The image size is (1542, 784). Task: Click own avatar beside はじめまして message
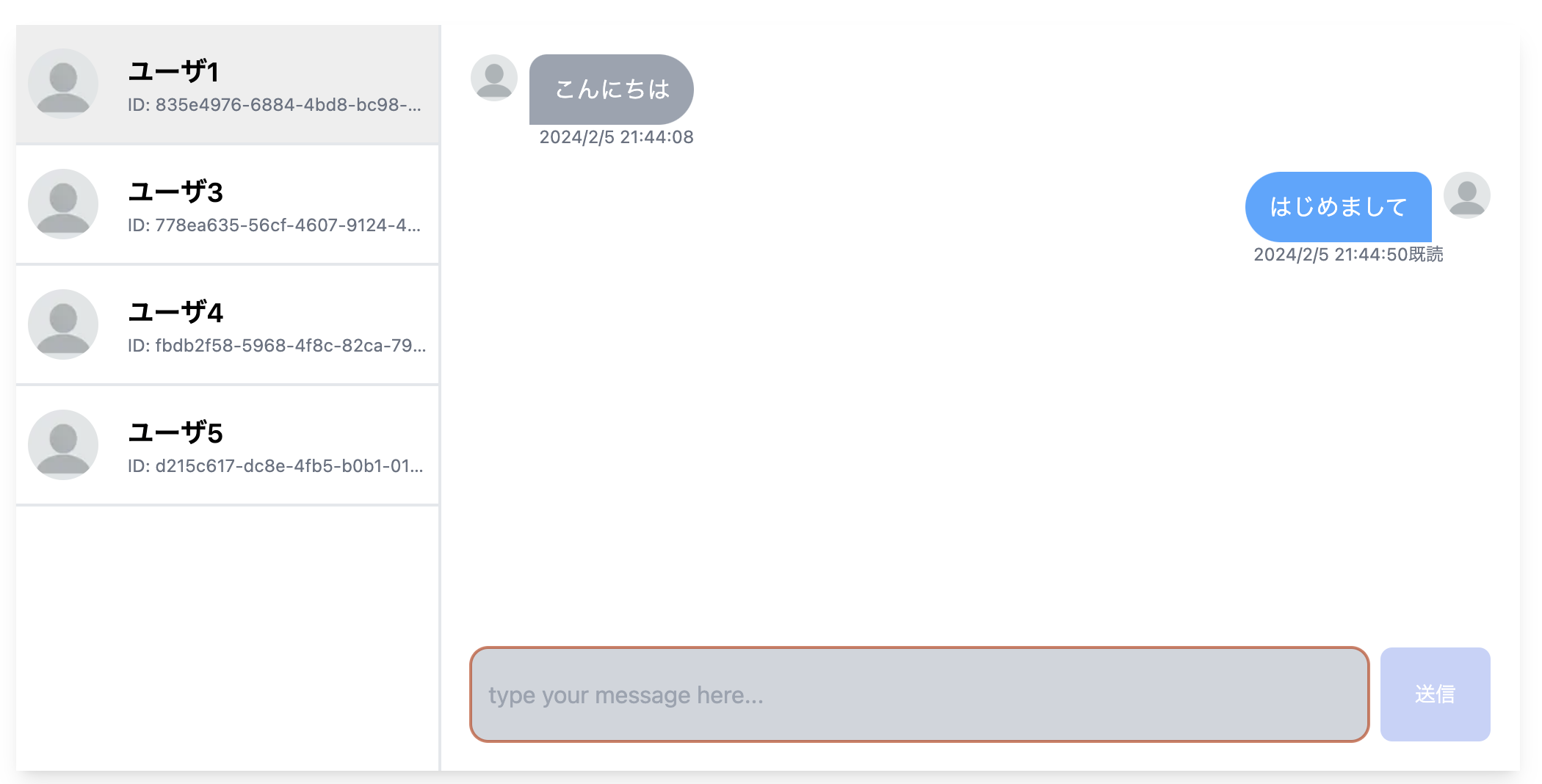[1466, 195]
